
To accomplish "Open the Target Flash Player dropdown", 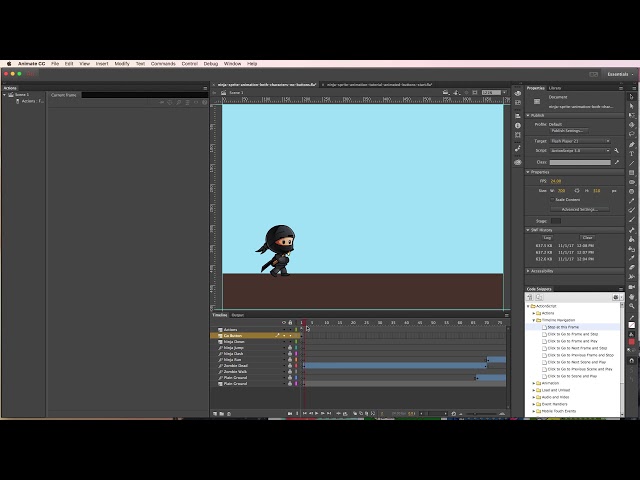I will tap(580, 141).
